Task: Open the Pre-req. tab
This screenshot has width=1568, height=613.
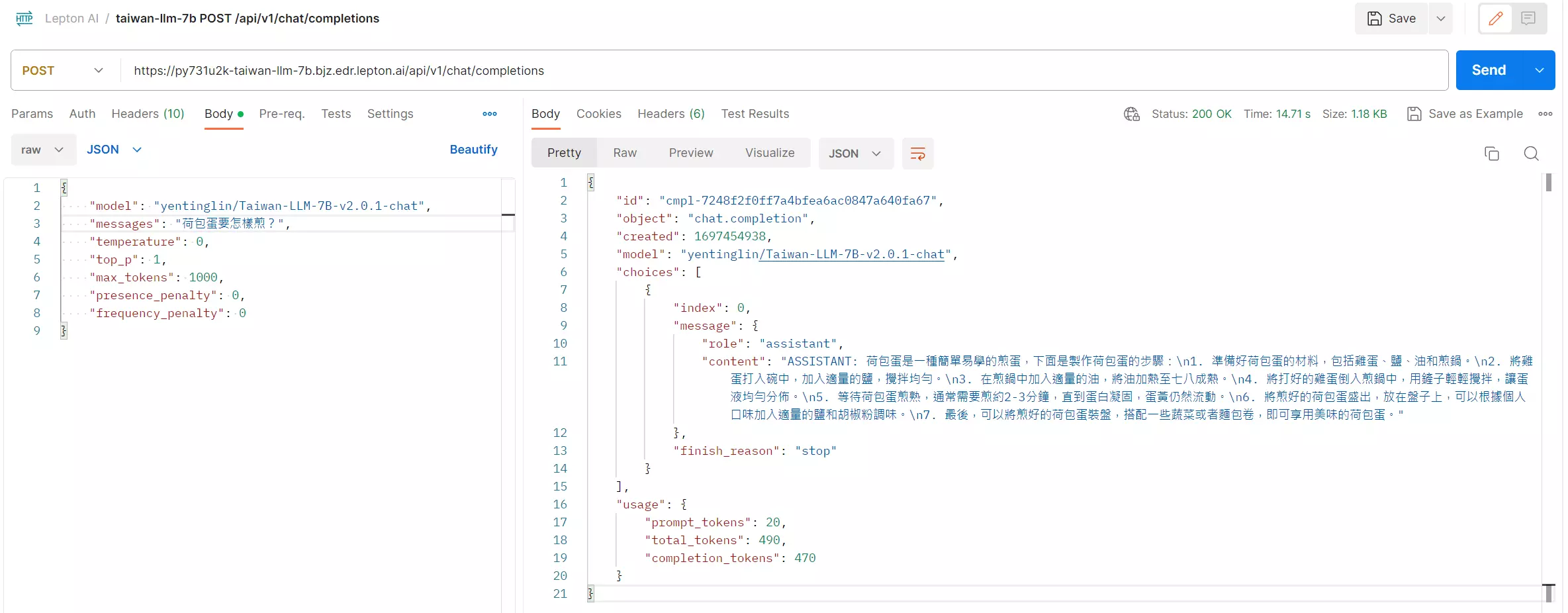Action: pyautogui.click(x=282, y=114)
